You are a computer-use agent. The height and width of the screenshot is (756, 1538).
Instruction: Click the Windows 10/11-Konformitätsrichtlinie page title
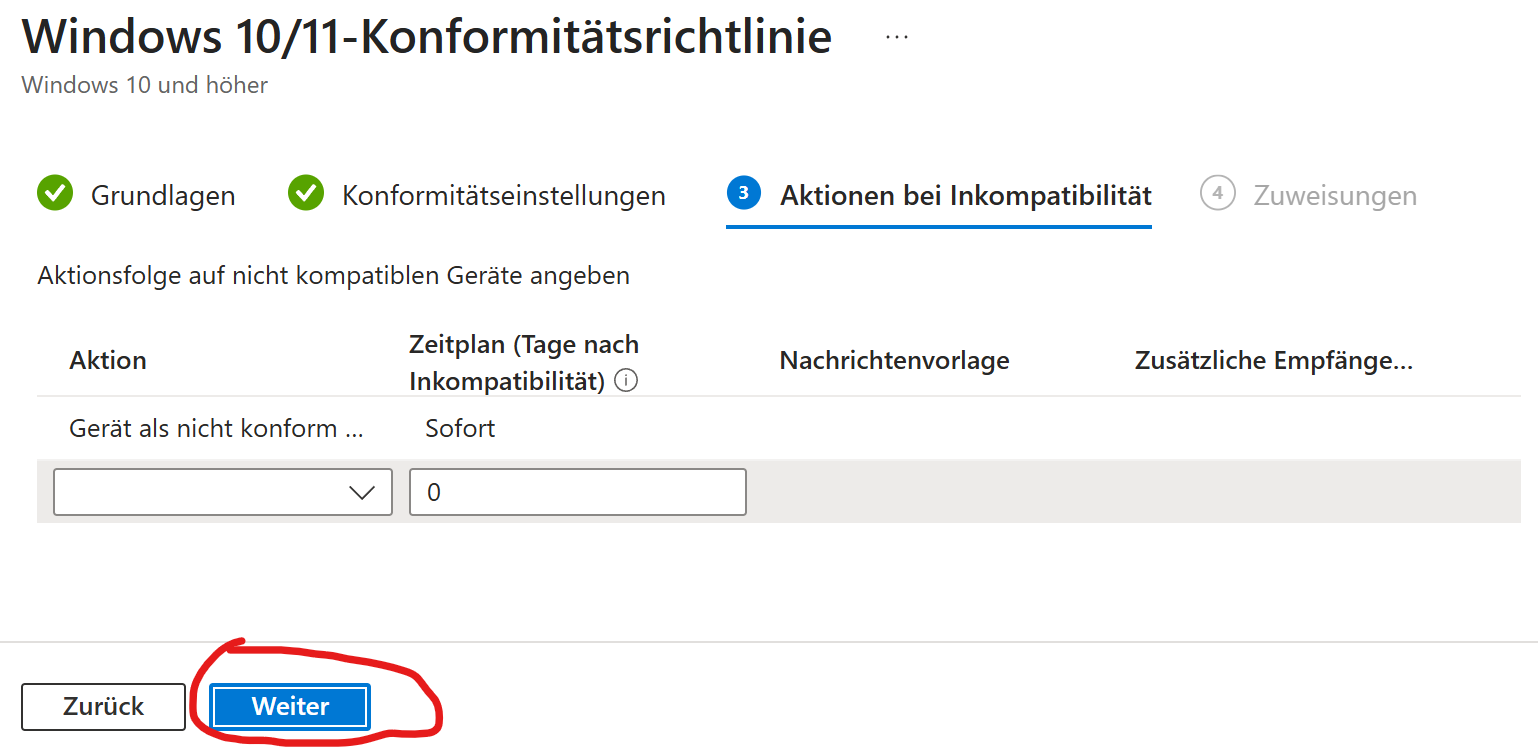pos(427,38)
